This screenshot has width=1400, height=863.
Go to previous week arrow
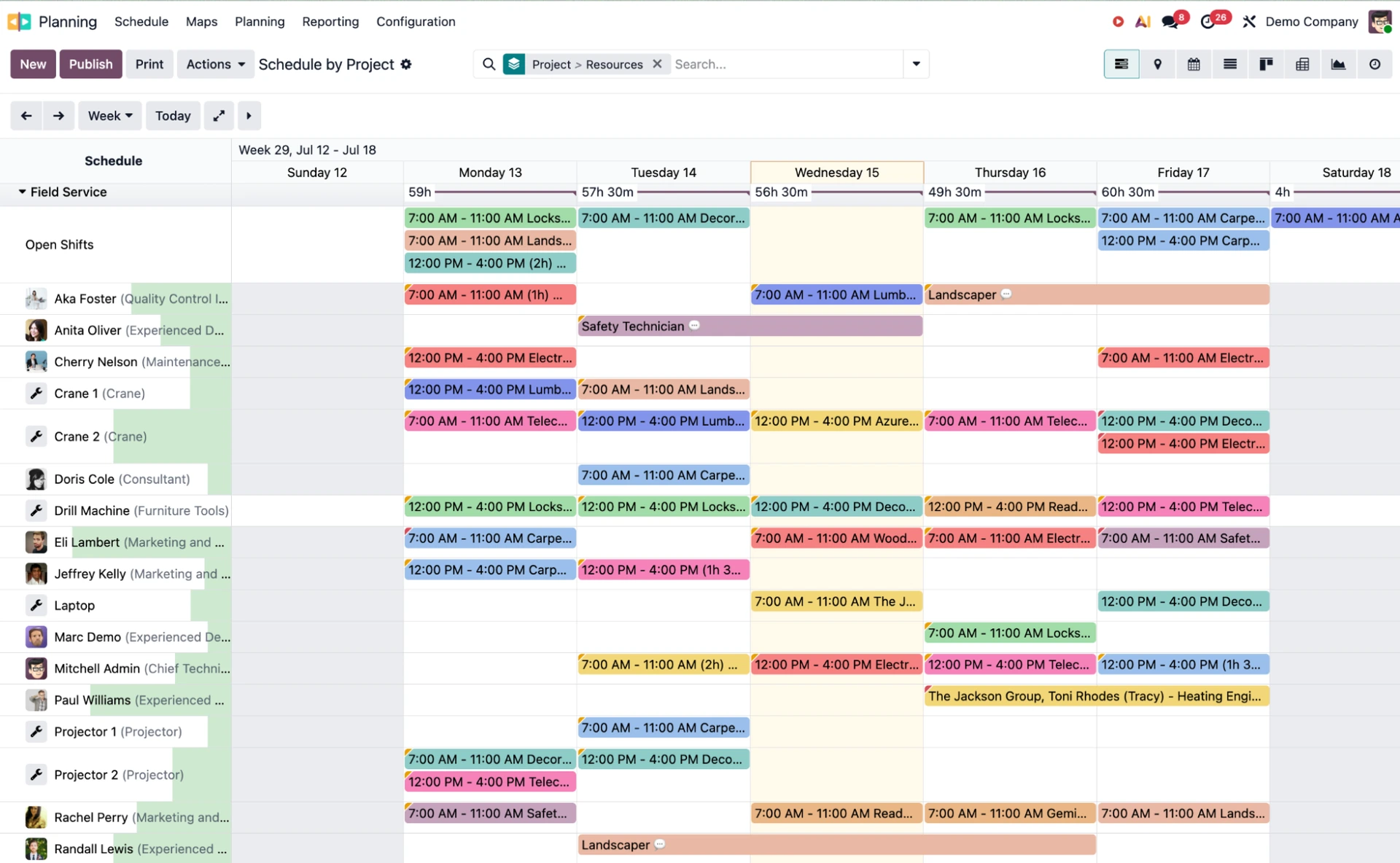[x=26, y=115]
